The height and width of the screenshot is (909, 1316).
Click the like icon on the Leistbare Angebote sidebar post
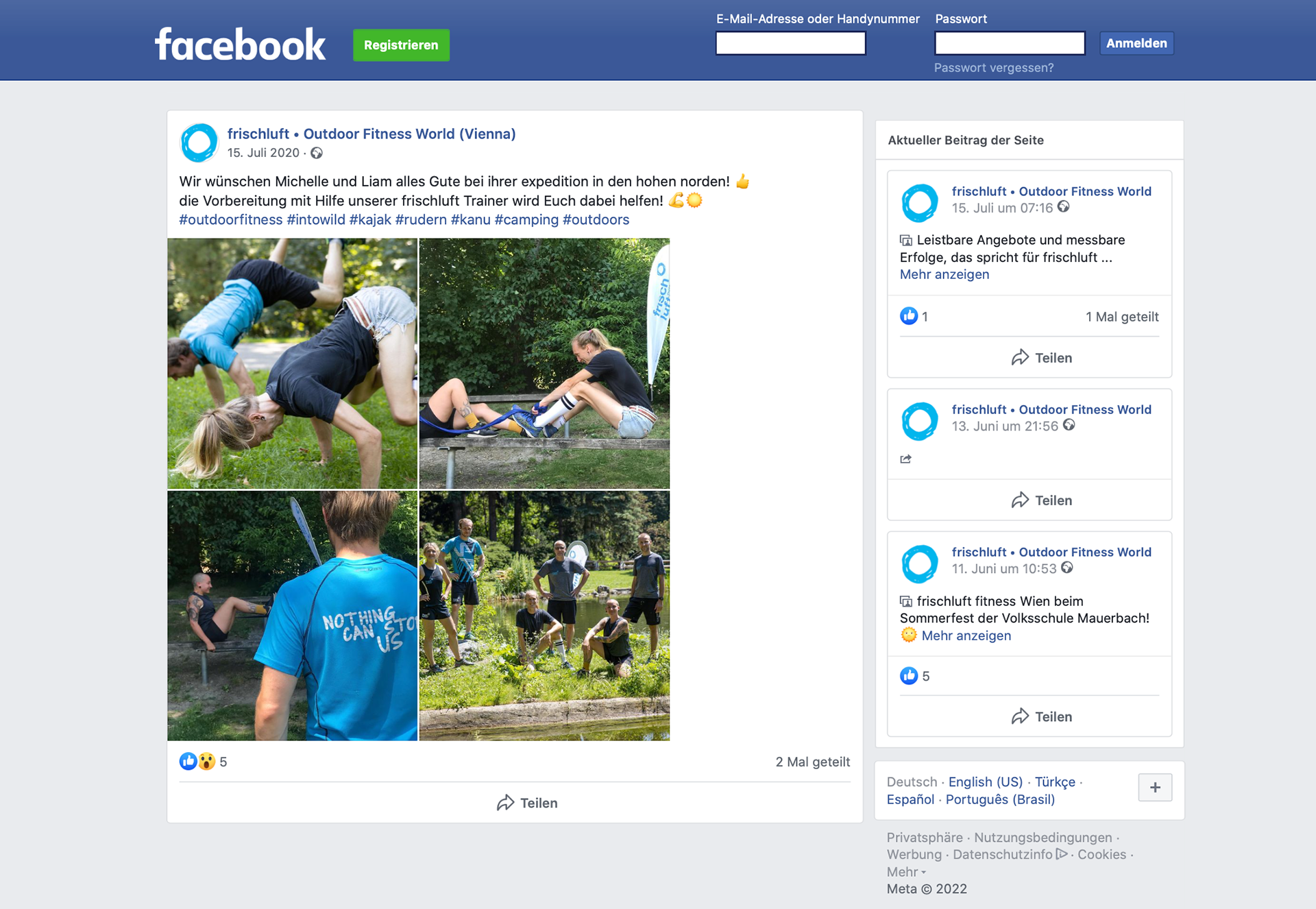click(x=909, y=316)
